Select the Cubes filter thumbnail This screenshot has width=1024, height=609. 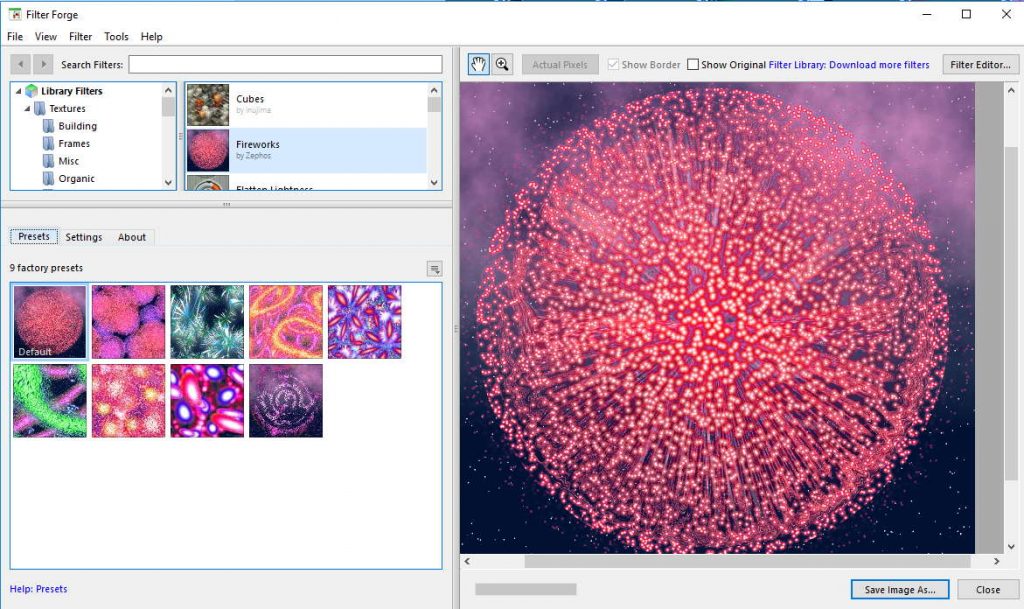[x=208, y=104]
